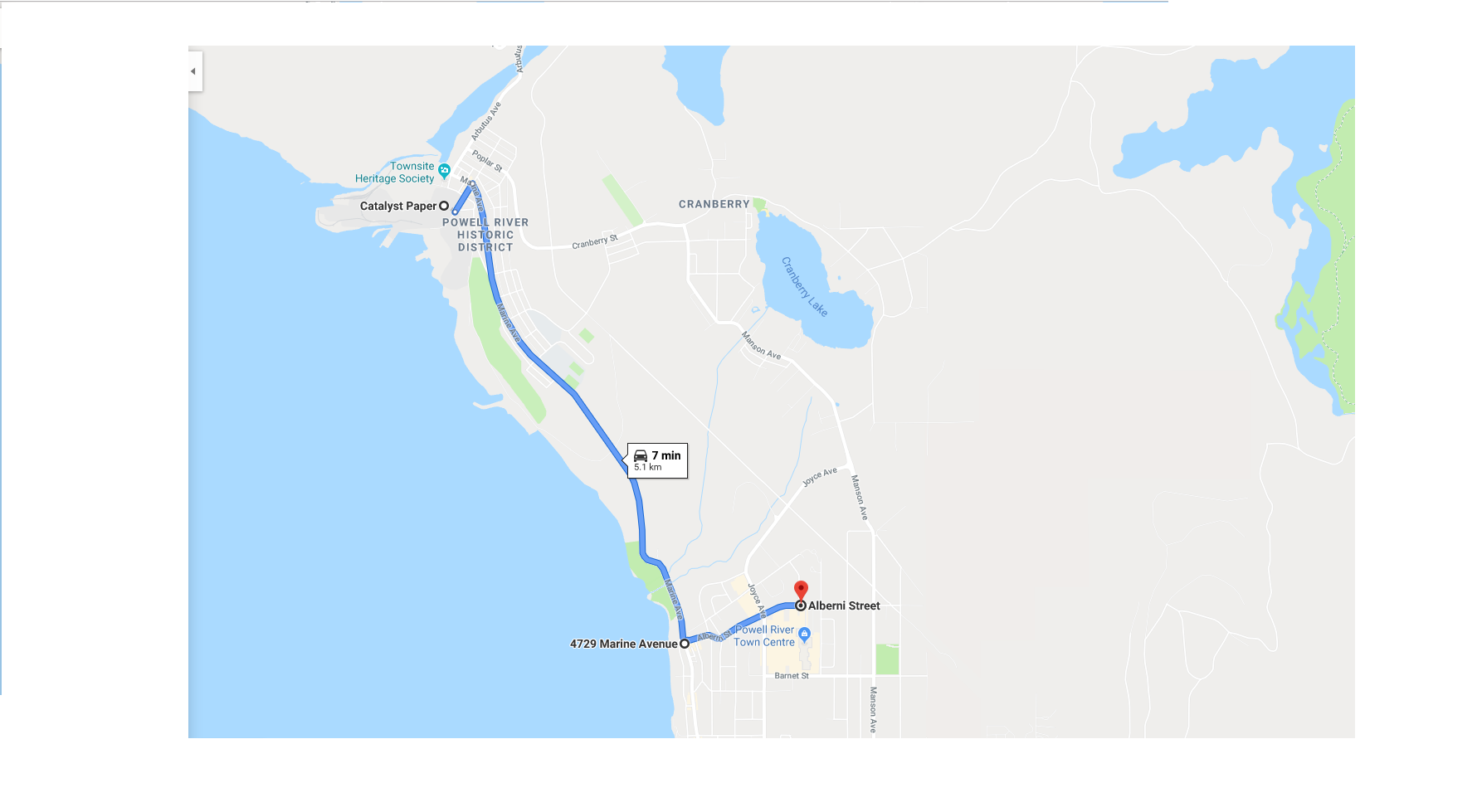Image resolution: width=1482 pixels, height=812 pixels.
Task: Expand the collapsed side panel arrow
Action: pos(194,71)
